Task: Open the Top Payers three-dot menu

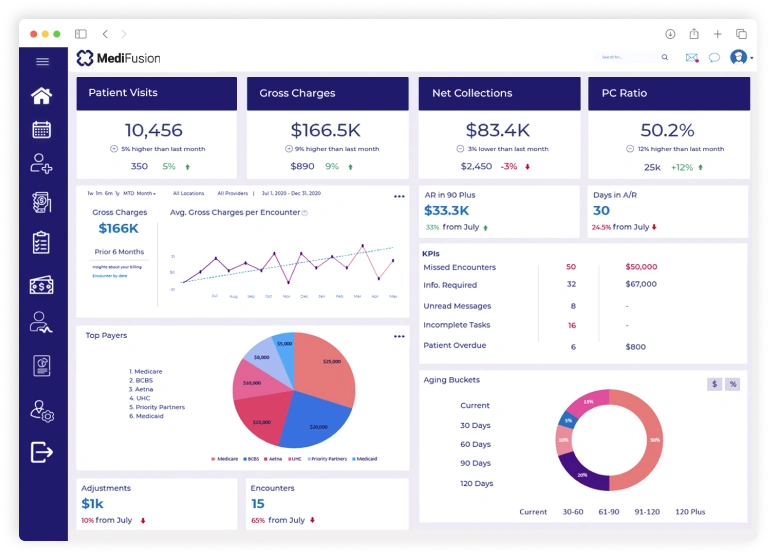Action: 399,336
